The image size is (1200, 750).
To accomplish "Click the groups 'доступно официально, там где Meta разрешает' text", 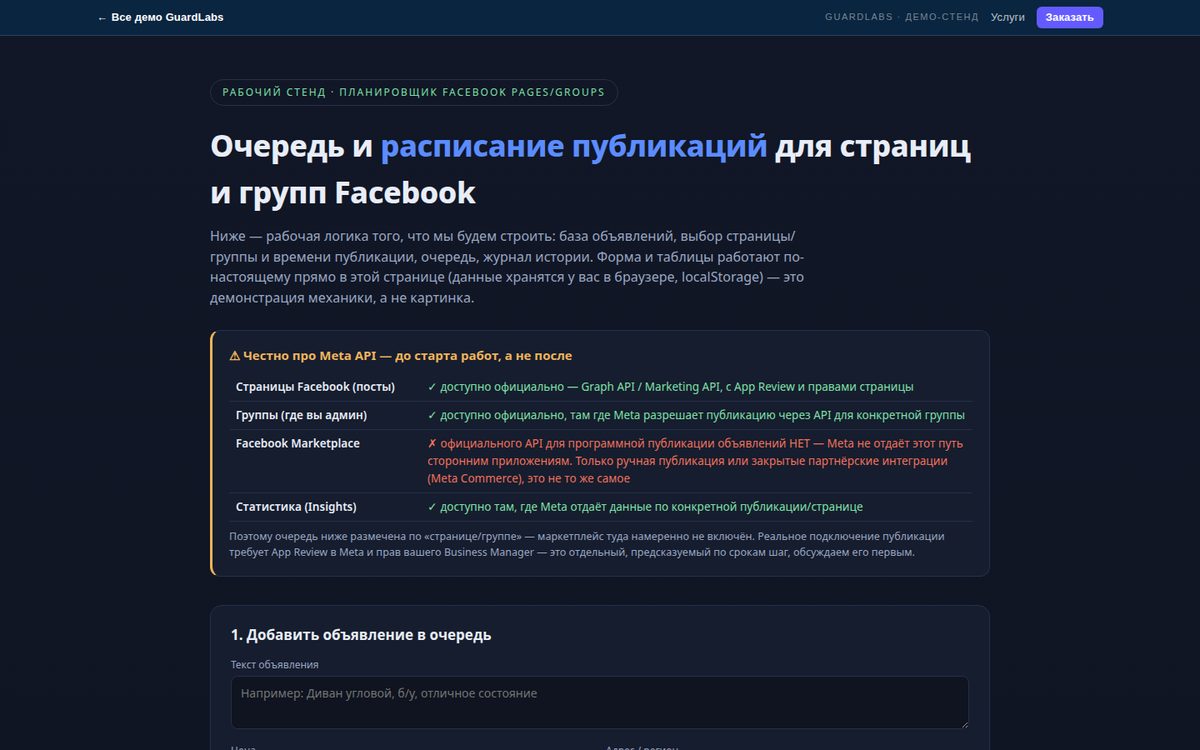I will [696, 415].
